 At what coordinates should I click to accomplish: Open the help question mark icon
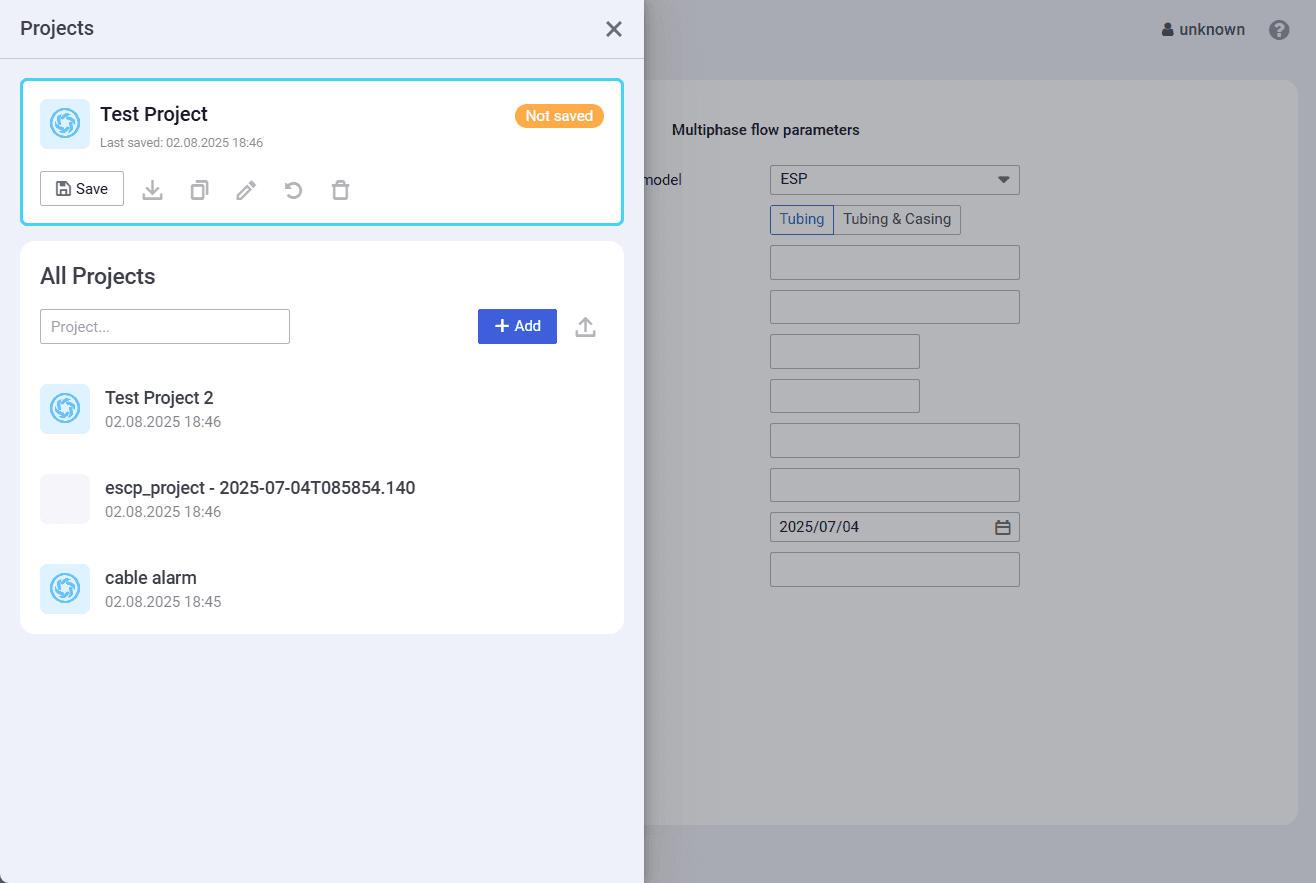[1279, 30]
